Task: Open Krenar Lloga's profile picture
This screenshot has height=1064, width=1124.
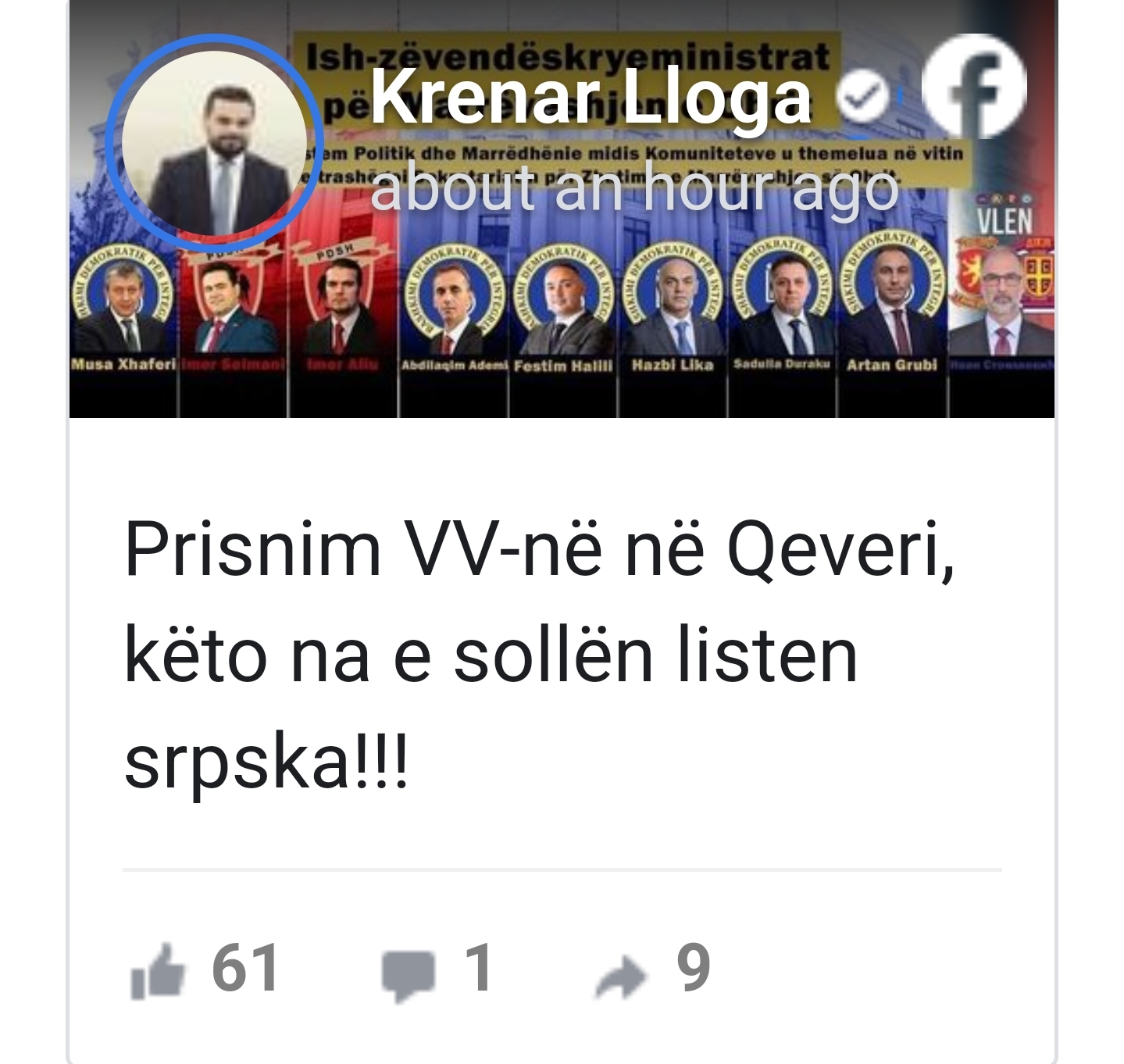Action: [x=215, y=141]
